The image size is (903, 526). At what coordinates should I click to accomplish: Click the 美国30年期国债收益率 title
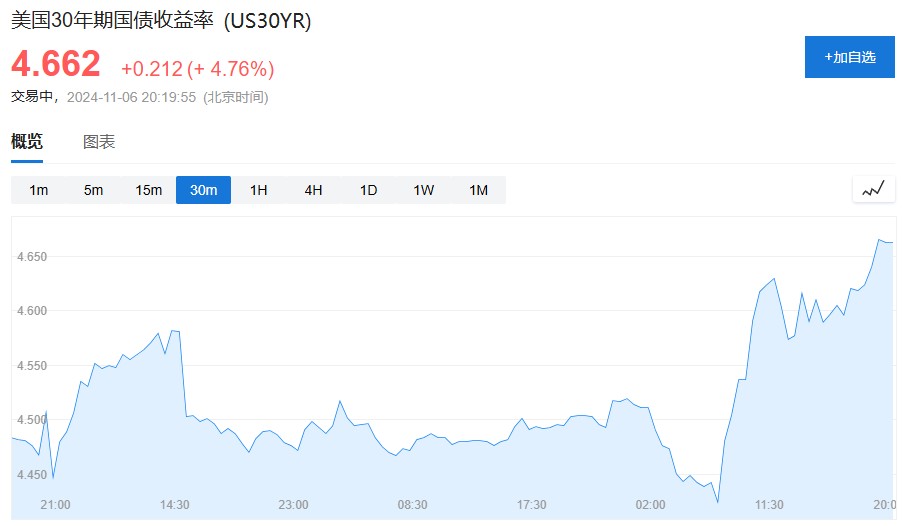click(x=112, y=21)
